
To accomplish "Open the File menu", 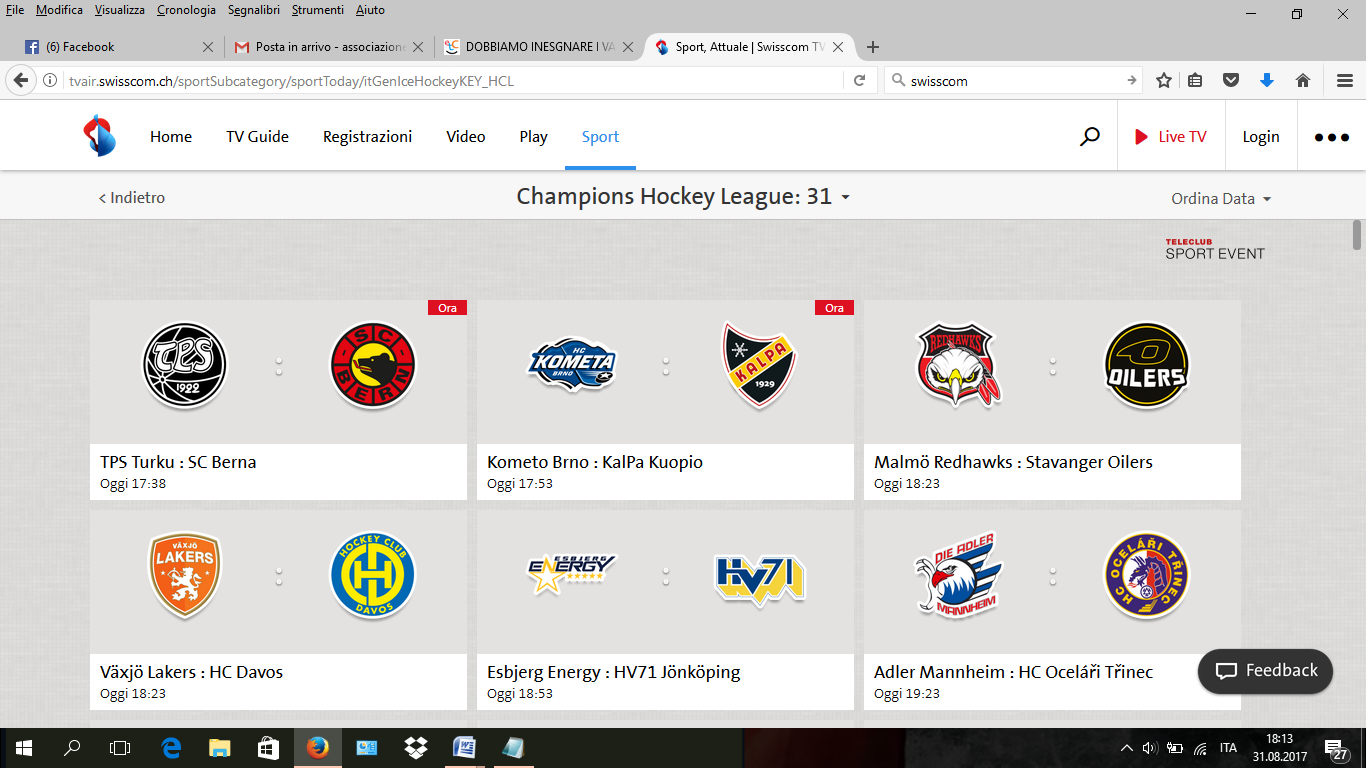I will pyautogui.click(x=15, y=10).
